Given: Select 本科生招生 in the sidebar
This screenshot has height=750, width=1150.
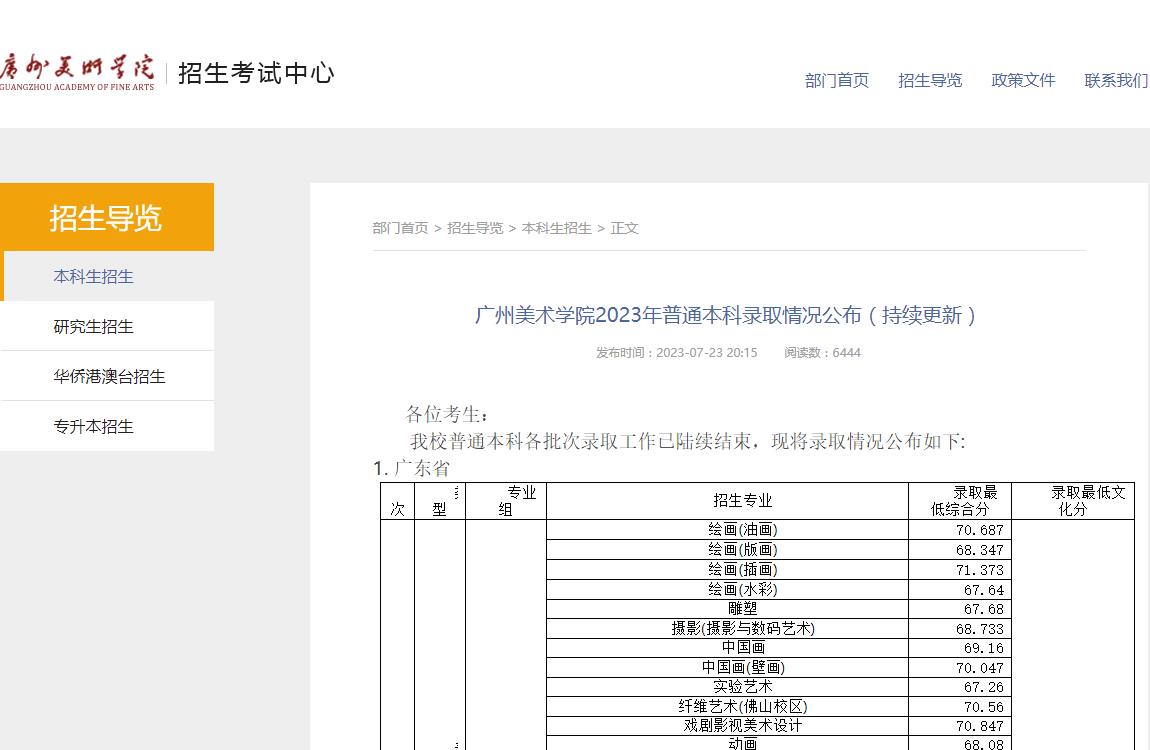Looking at the screenshot, I should (94, 276).
